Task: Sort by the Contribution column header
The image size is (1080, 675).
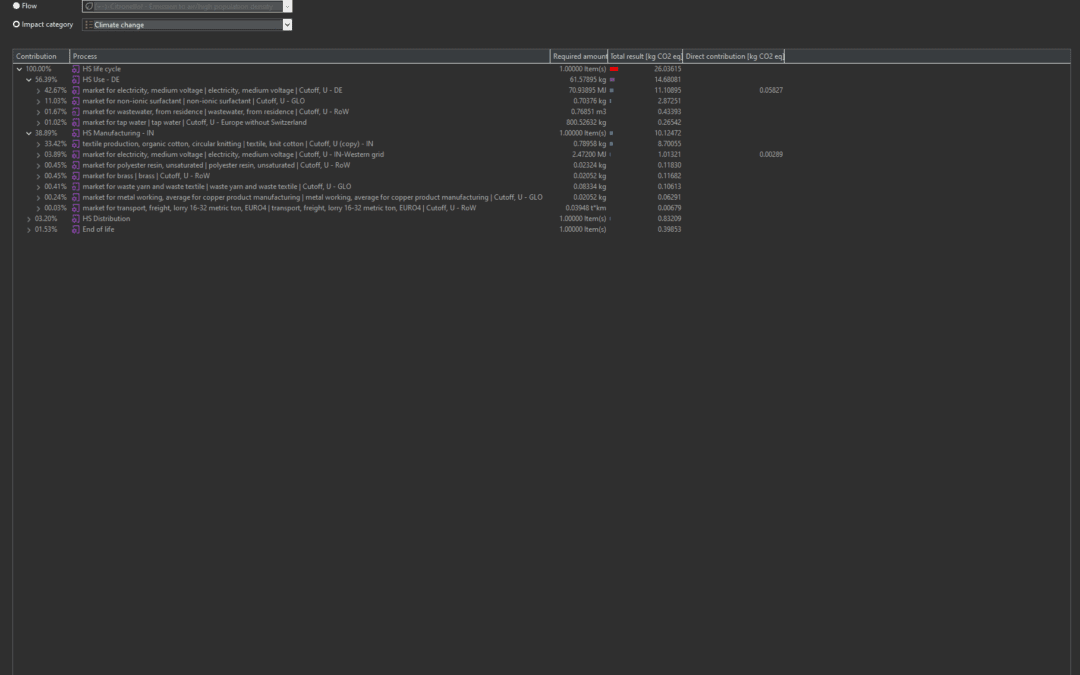Action: (x=40, y=56)
